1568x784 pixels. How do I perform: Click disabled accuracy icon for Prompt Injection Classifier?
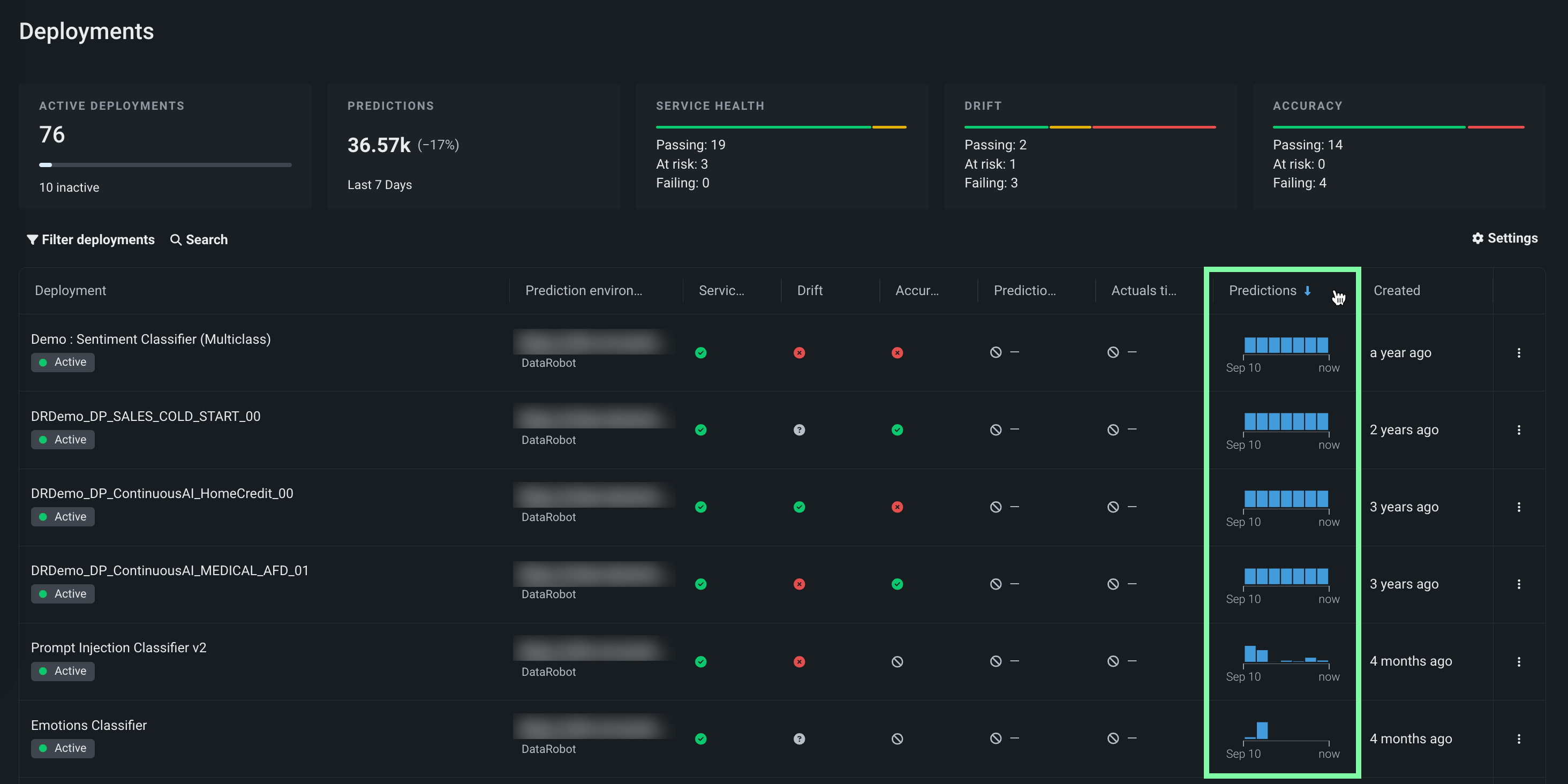click(896, 662)
